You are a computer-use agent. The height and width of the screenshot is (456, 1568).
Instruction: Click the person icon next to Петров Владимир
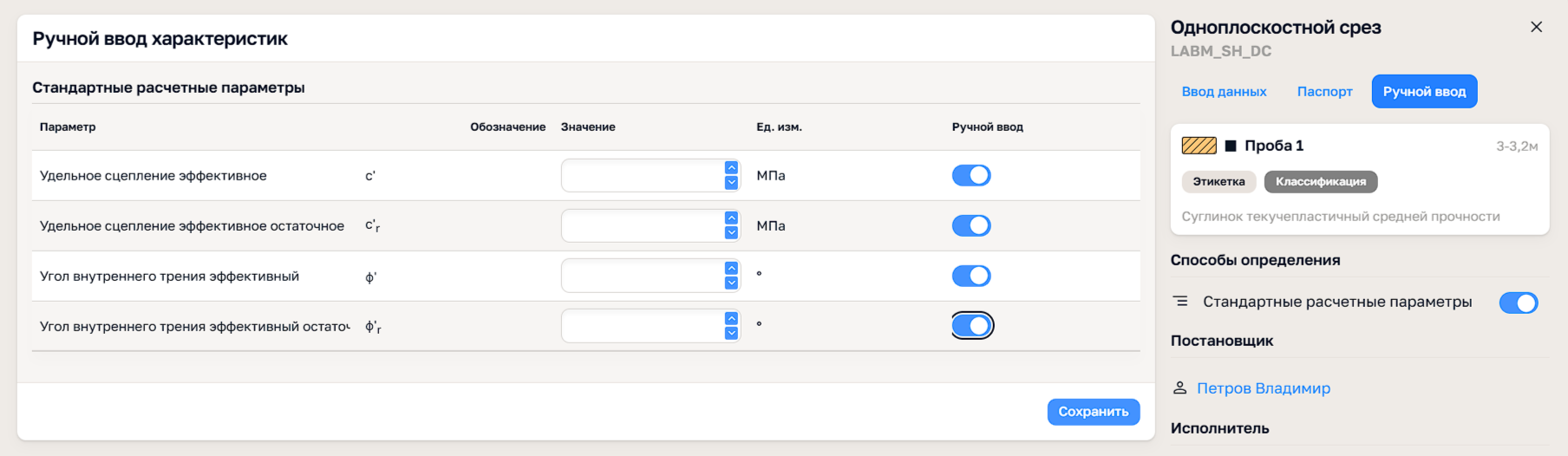[x=1179, y=388]
